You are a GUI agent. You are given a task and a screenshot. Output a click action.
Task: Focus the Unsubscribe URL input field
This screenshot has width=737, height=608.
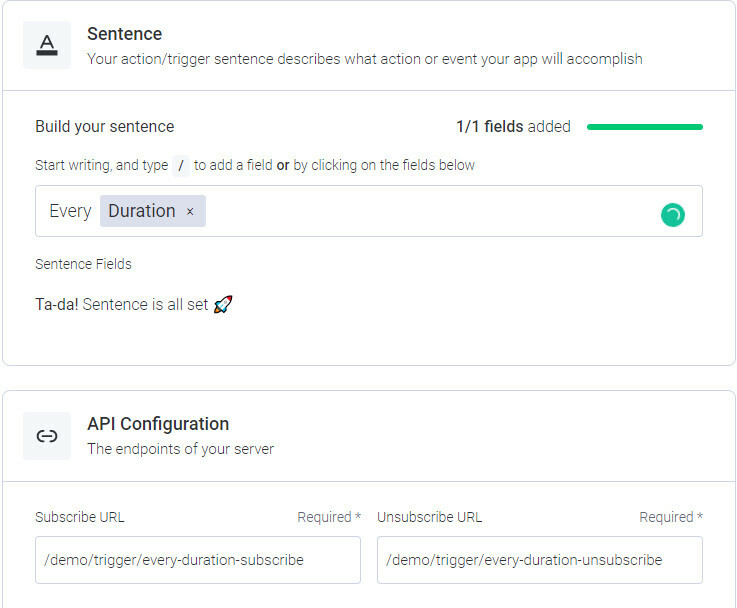pyautogui.click(x=540, y=560)
